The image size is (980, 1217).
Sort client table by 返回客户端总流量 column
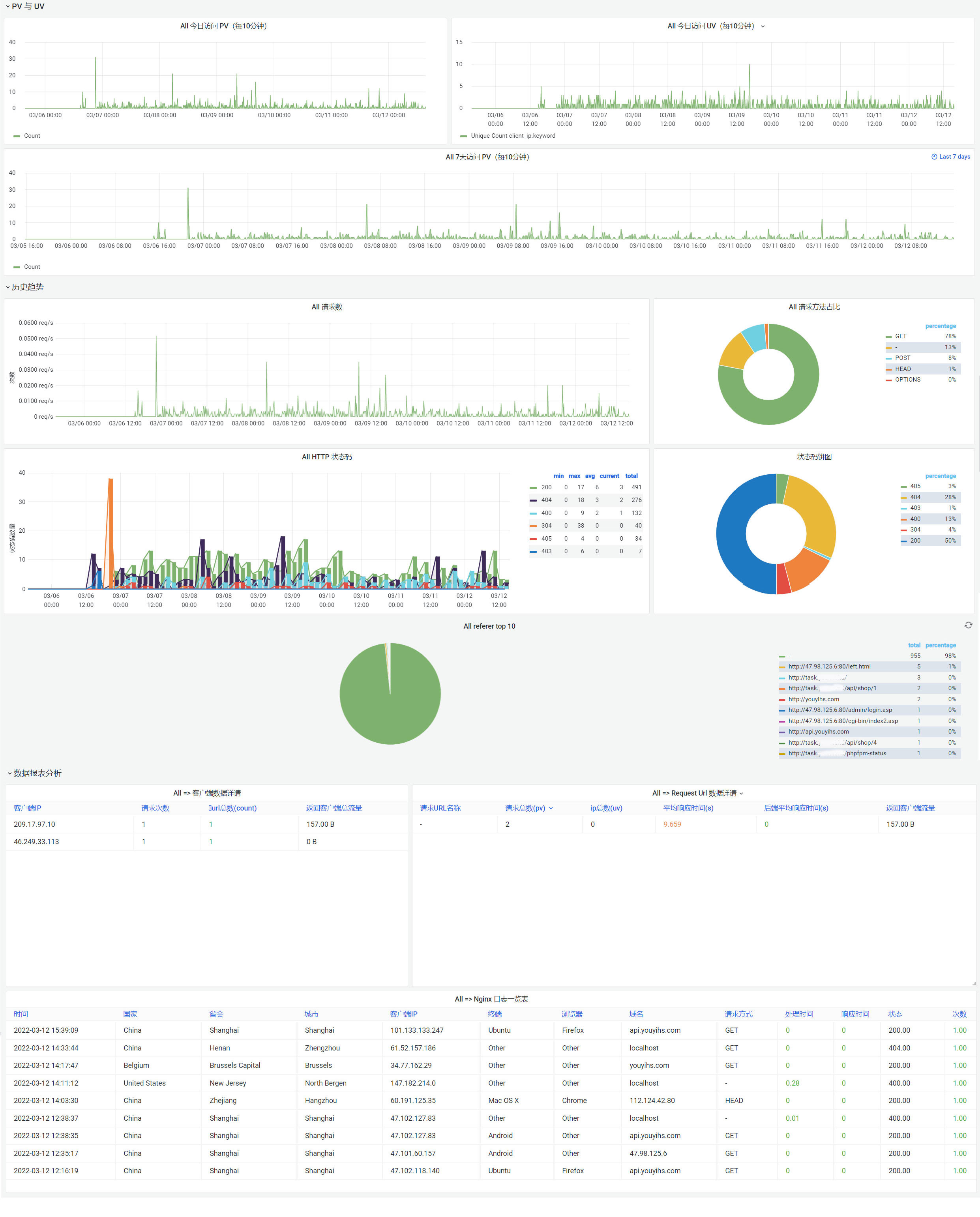tap(334, 808)
